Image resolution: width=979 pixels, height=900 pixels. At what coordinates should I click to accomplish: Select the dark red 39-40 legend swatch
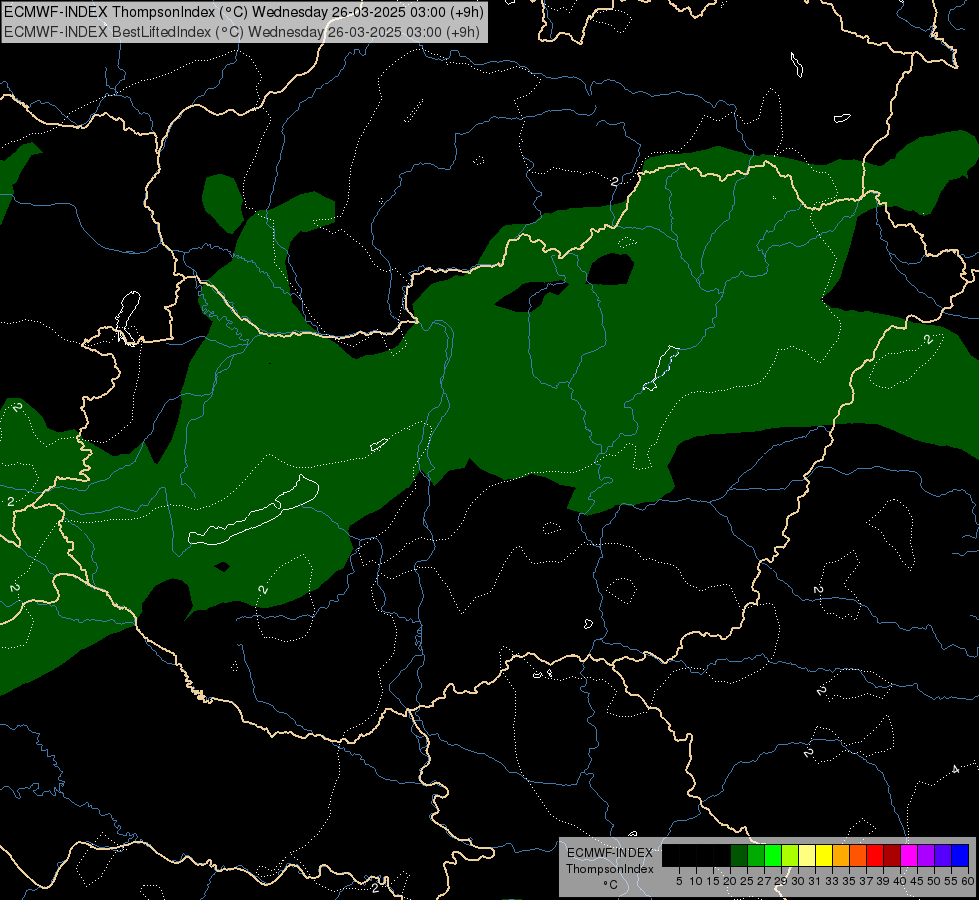[x=892, y=855]
